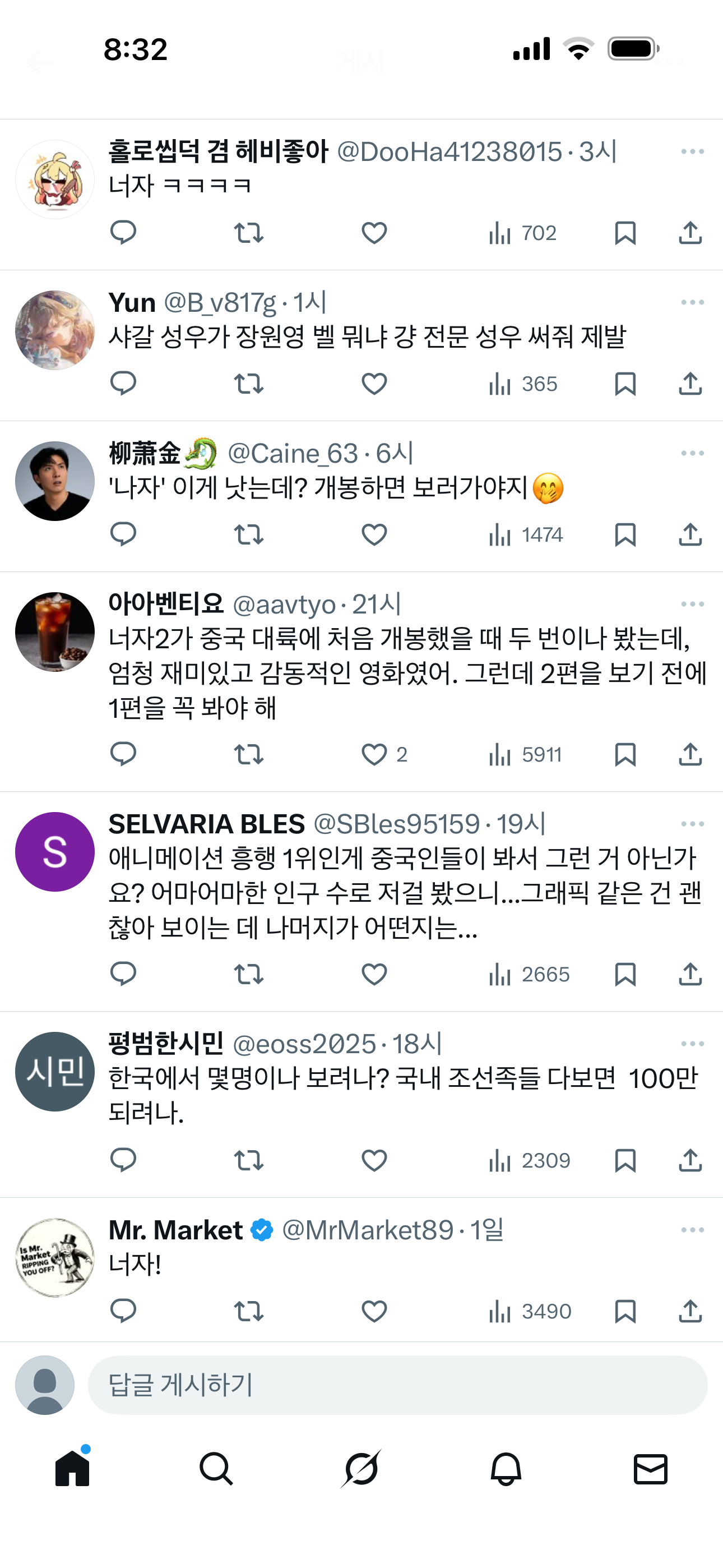
Task: Like 아아벤티요's post with 2 likes
Action: pyautogui.click(x=374, y=754)
